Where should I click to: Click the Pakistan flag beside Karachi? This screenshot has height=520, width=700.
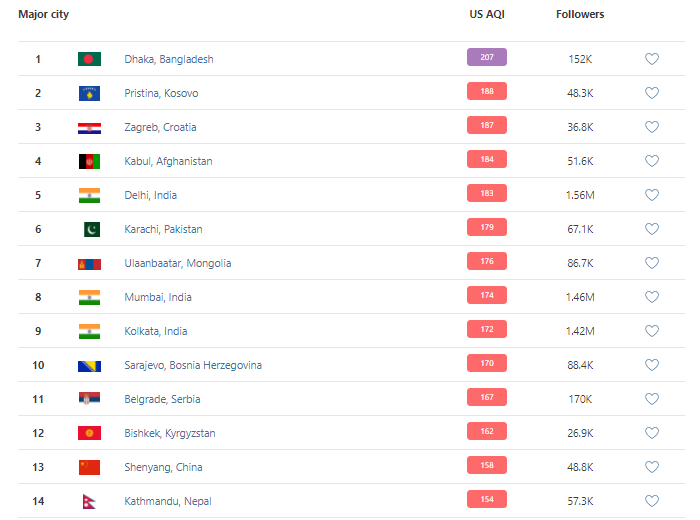click(90, 229)
